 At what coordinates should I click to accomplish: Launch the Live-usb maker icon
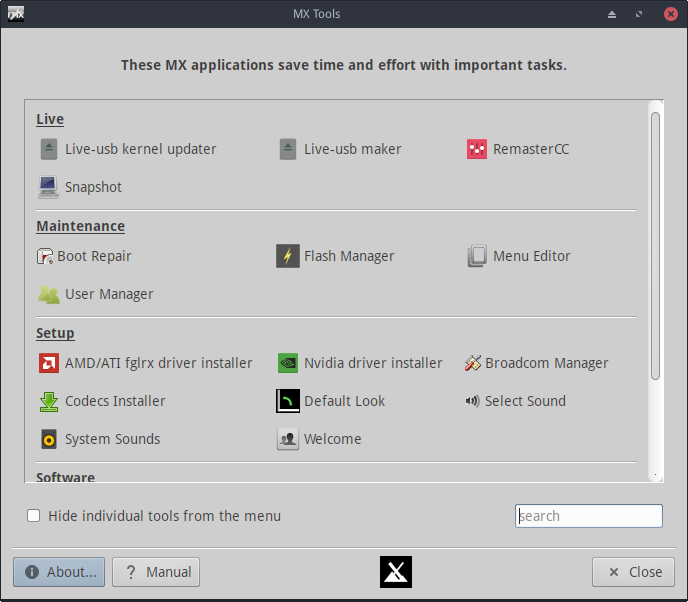click(x=288, y=149)
